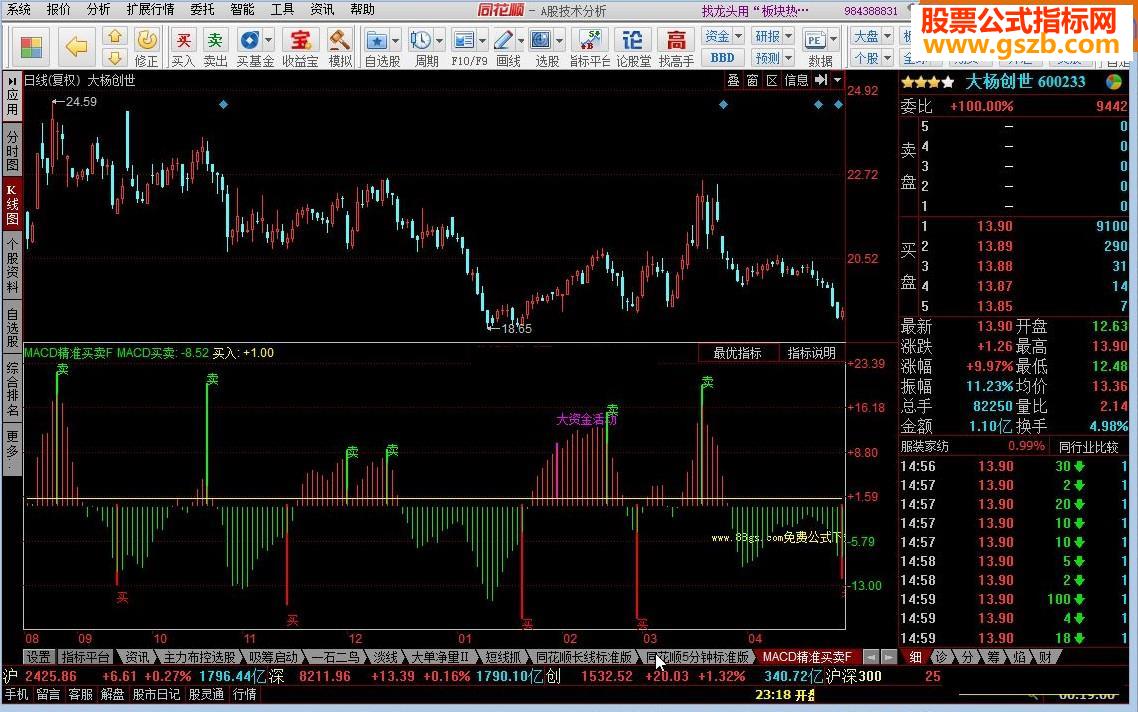Open the 论股堂 forum icon

point(633,41)
